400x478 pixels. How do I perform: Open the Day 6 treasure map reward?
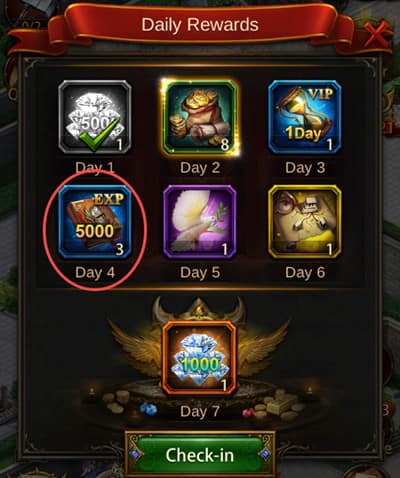pyautogui.click(x=305, y=222)
